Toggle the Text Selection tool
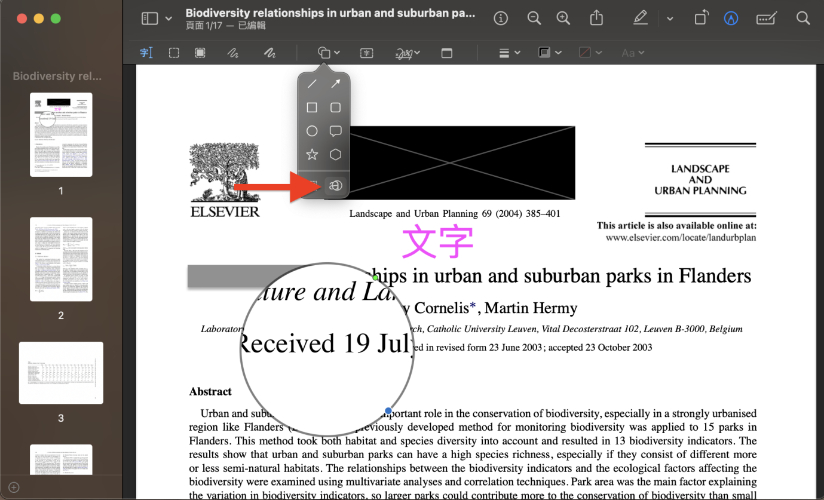Viewport: 824px width, 500px height. (x=146, y=52)
